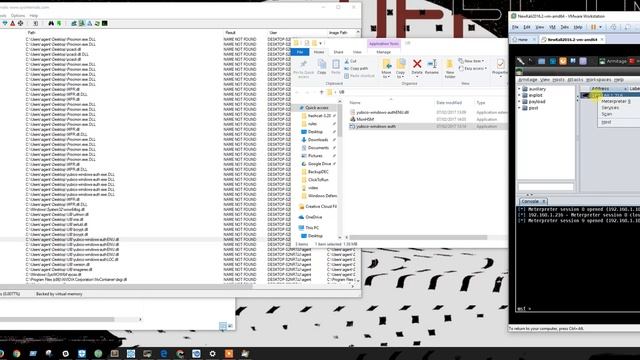Click the Filter icon in Process Monitor toolbar
This screenshot has width=640, height=360.
pos(5,23)
